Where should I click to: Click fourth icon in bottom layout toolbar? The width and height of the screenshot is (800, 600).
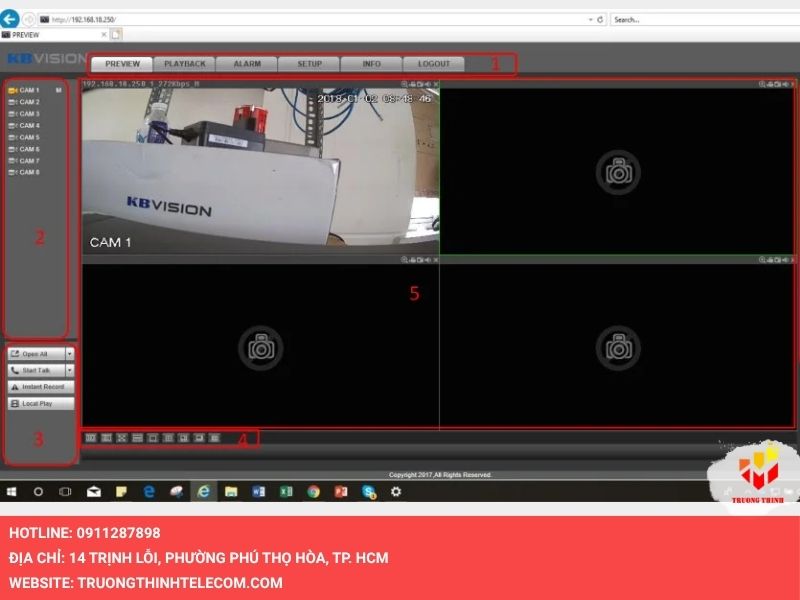(137, 438)
